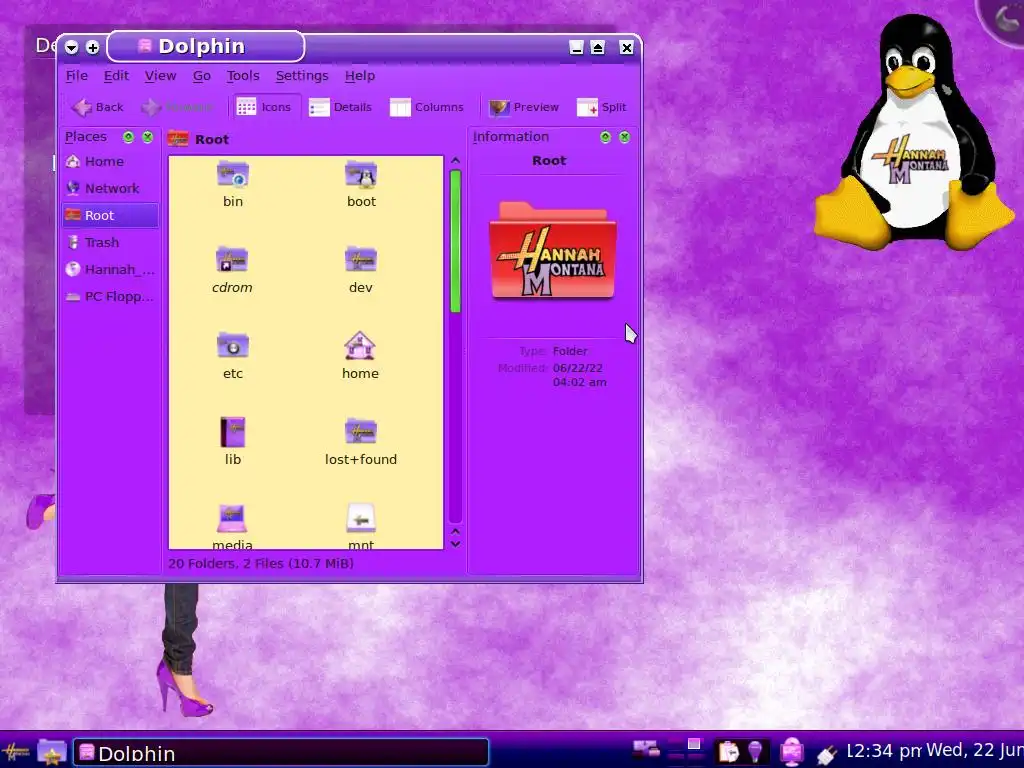1024x768 pixels.
Task: Switch to Details view mode
Action: tap(340, 107)
